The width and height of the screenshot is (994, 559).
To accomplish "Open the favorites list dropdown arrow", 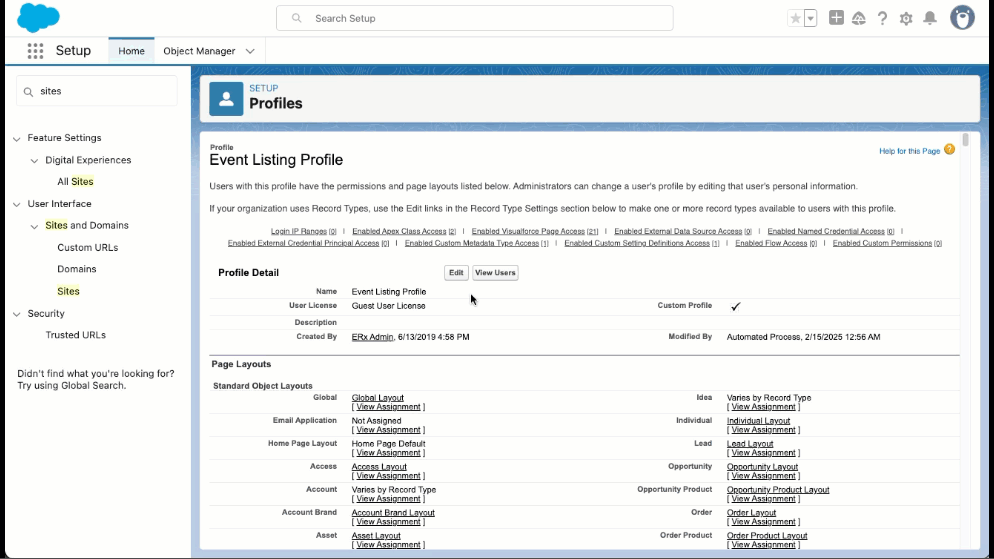I will [810, 18].
